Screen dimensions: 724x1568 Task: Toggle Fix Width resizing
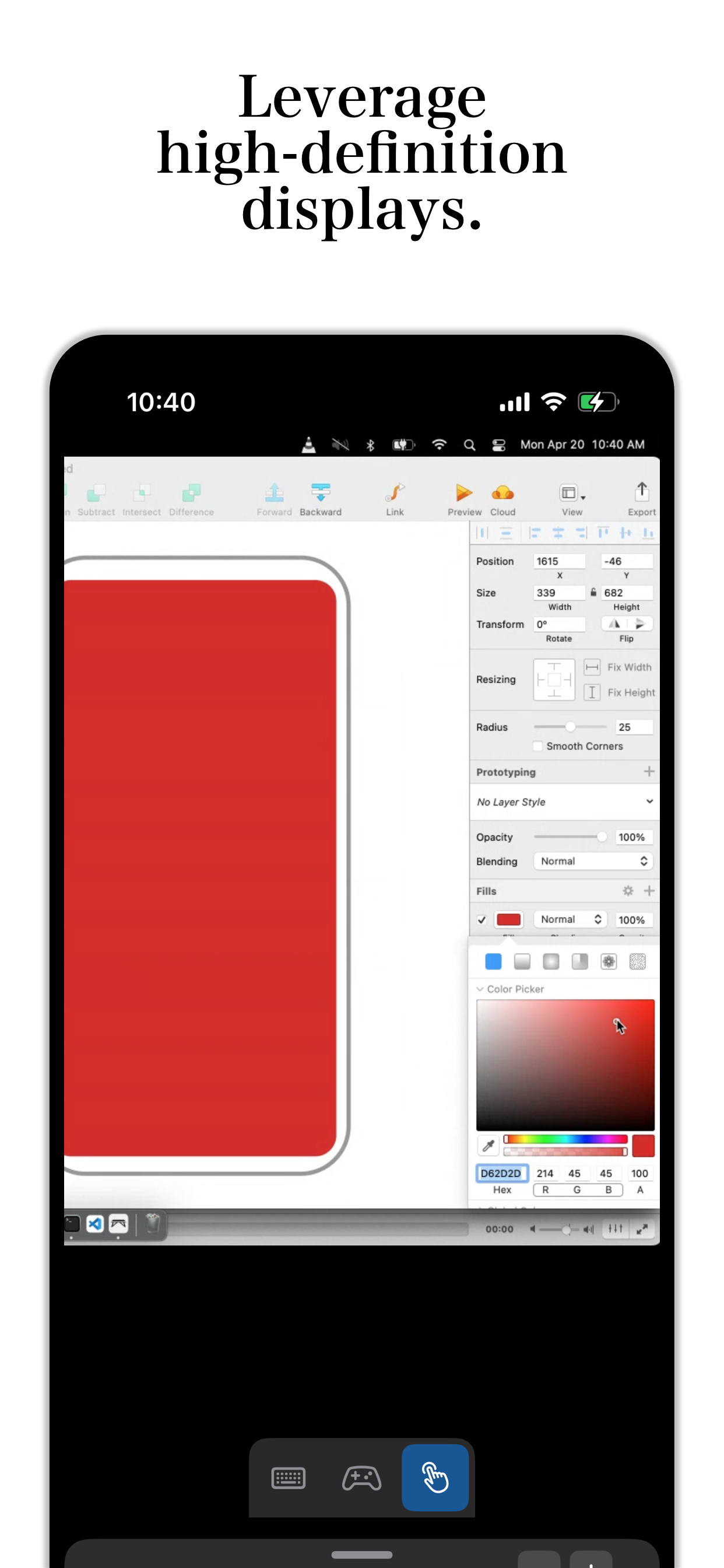click(592, 667)
